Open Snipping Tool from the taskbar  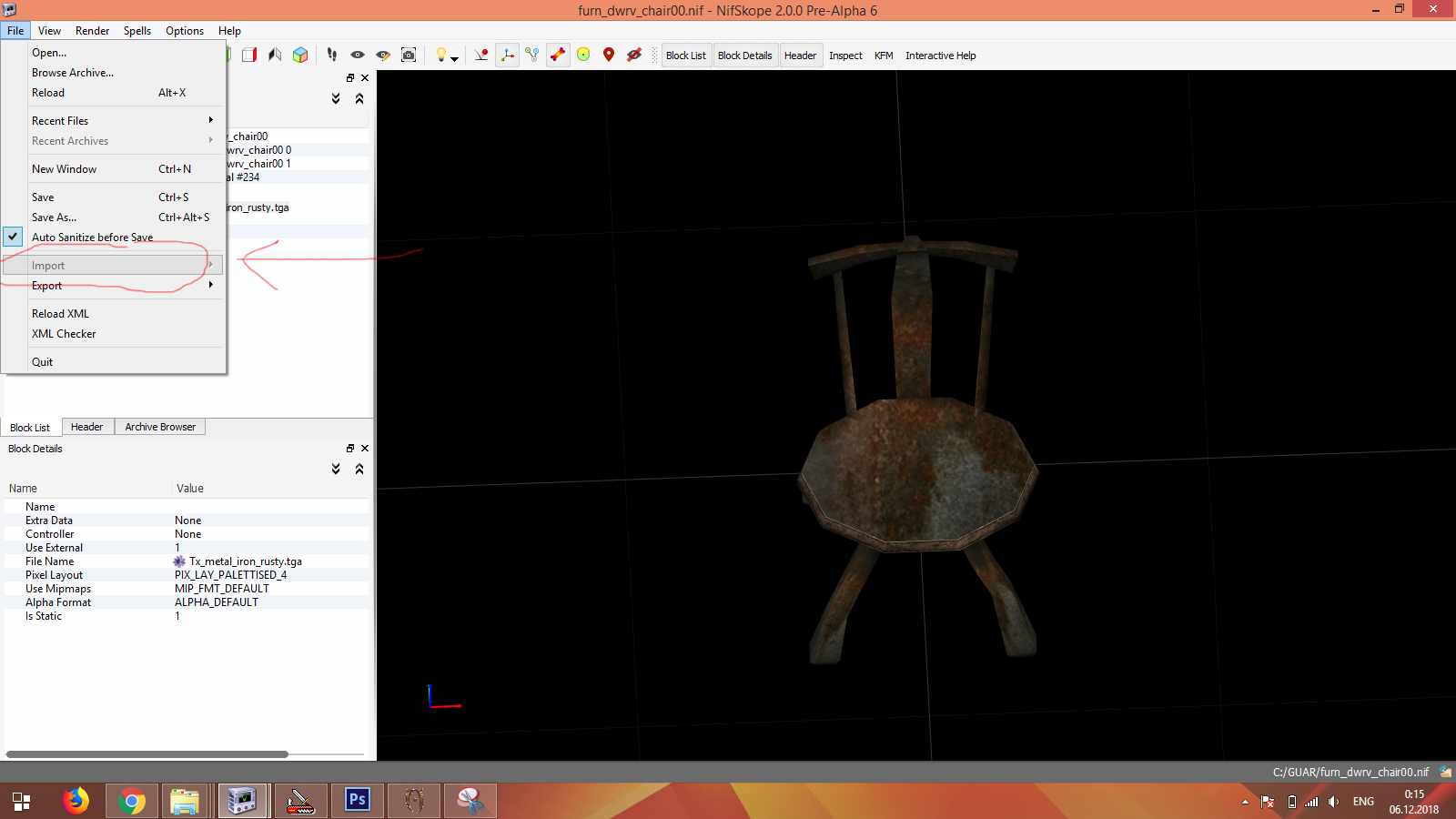470,801
